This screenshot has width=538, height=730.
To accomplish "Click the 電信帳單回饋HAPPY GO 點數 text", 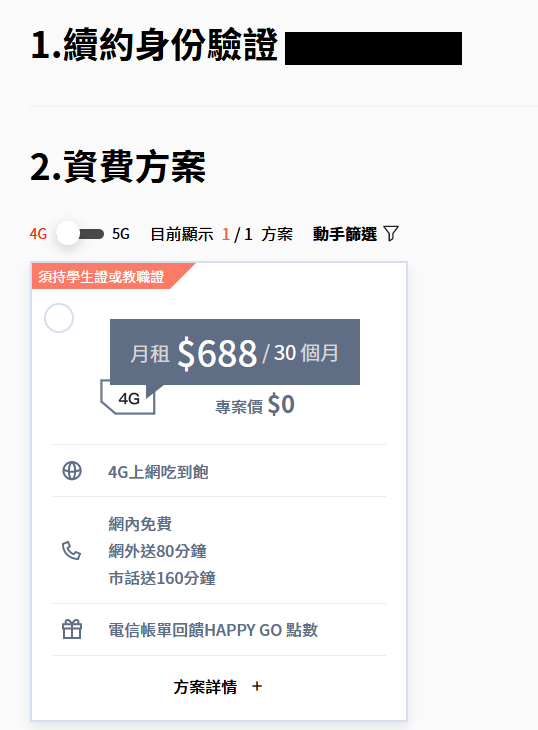I will point(213,630).
